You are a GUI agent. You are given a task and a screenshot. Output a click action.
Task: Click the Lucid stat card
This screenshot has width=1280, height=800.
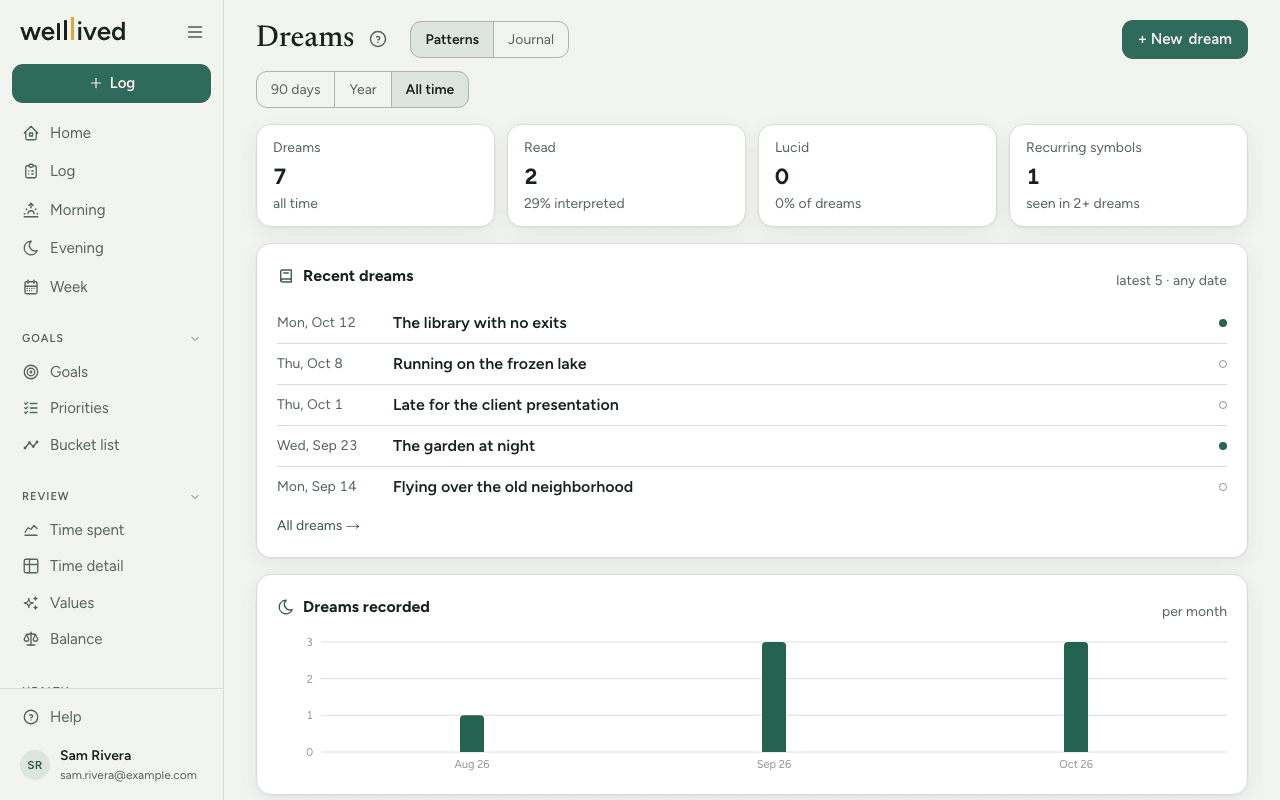tap(877, 175)
